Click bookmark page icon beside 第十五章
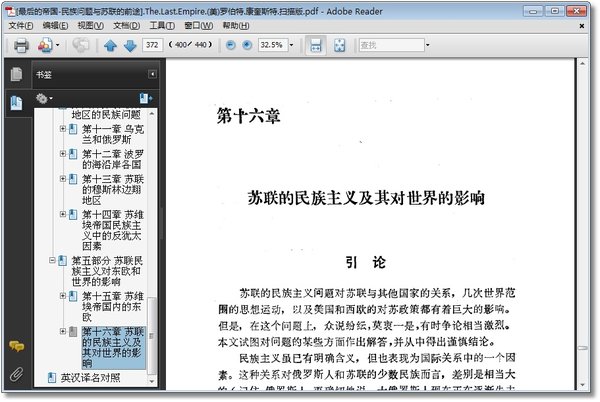This screenshot has height=402, width=600. pyautogui.click(x=73, y=296)
